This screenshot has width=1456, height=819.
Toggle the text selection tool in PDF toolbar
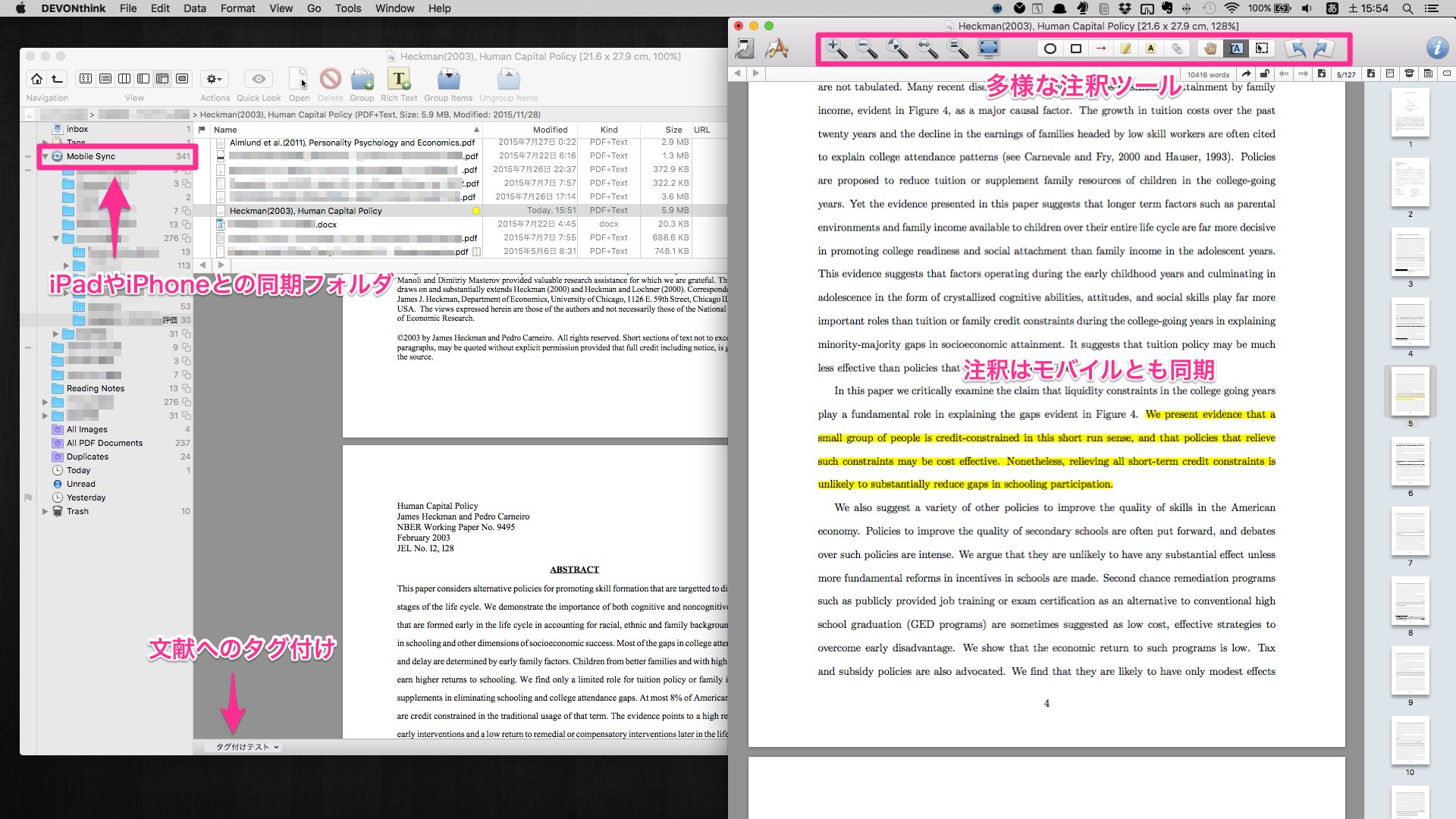tap(1236, 49)
